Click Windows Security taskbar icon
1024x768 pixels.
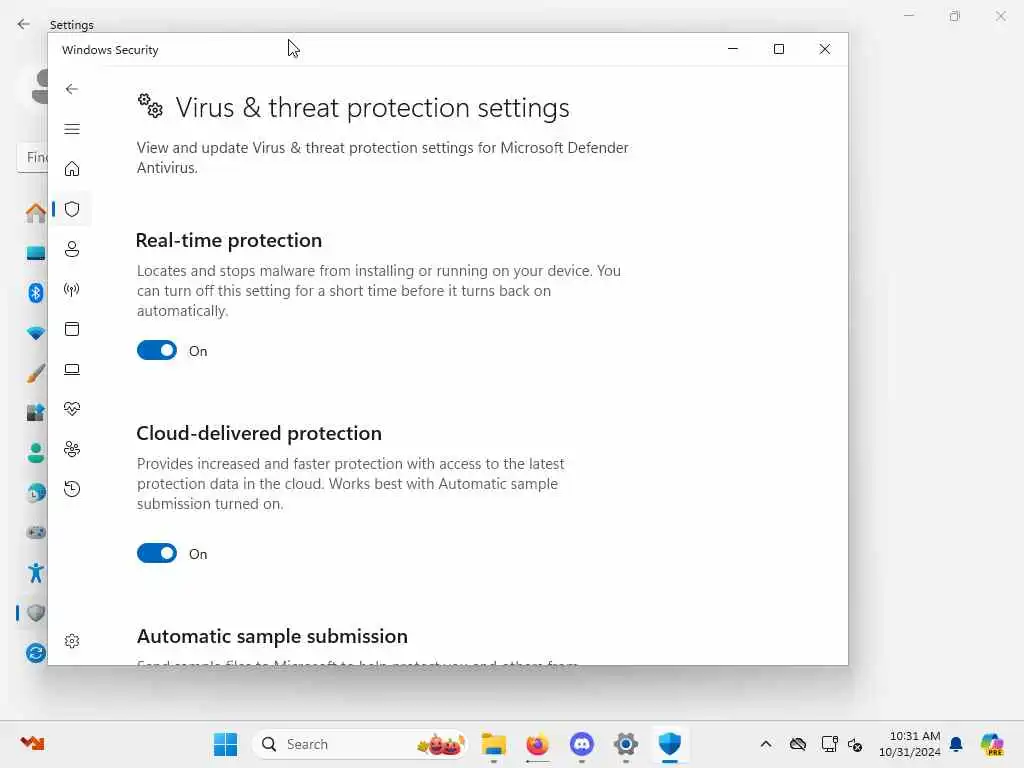[x=669, y=744]
